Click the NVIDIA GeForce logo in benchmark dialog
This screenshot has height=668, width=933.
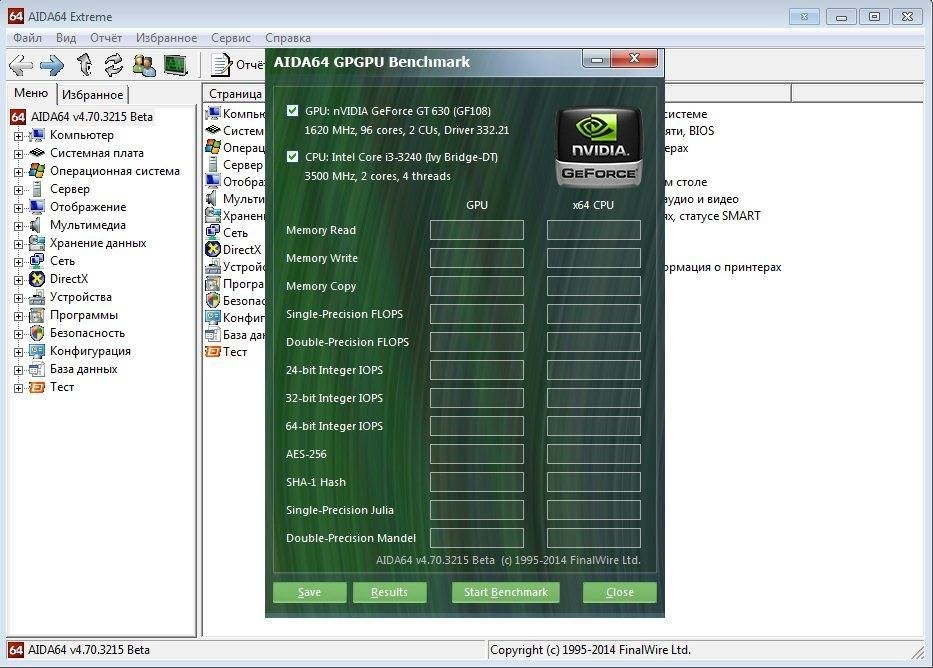click(598, 147)
